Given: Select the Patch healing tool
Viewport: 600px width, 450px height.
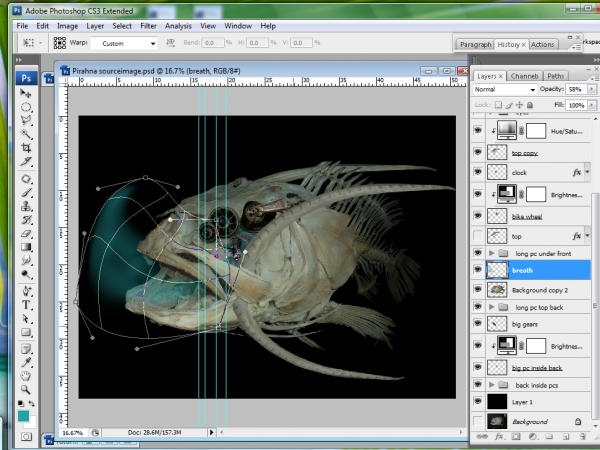Looking at the screenshot, I should (x=26, y=179).
